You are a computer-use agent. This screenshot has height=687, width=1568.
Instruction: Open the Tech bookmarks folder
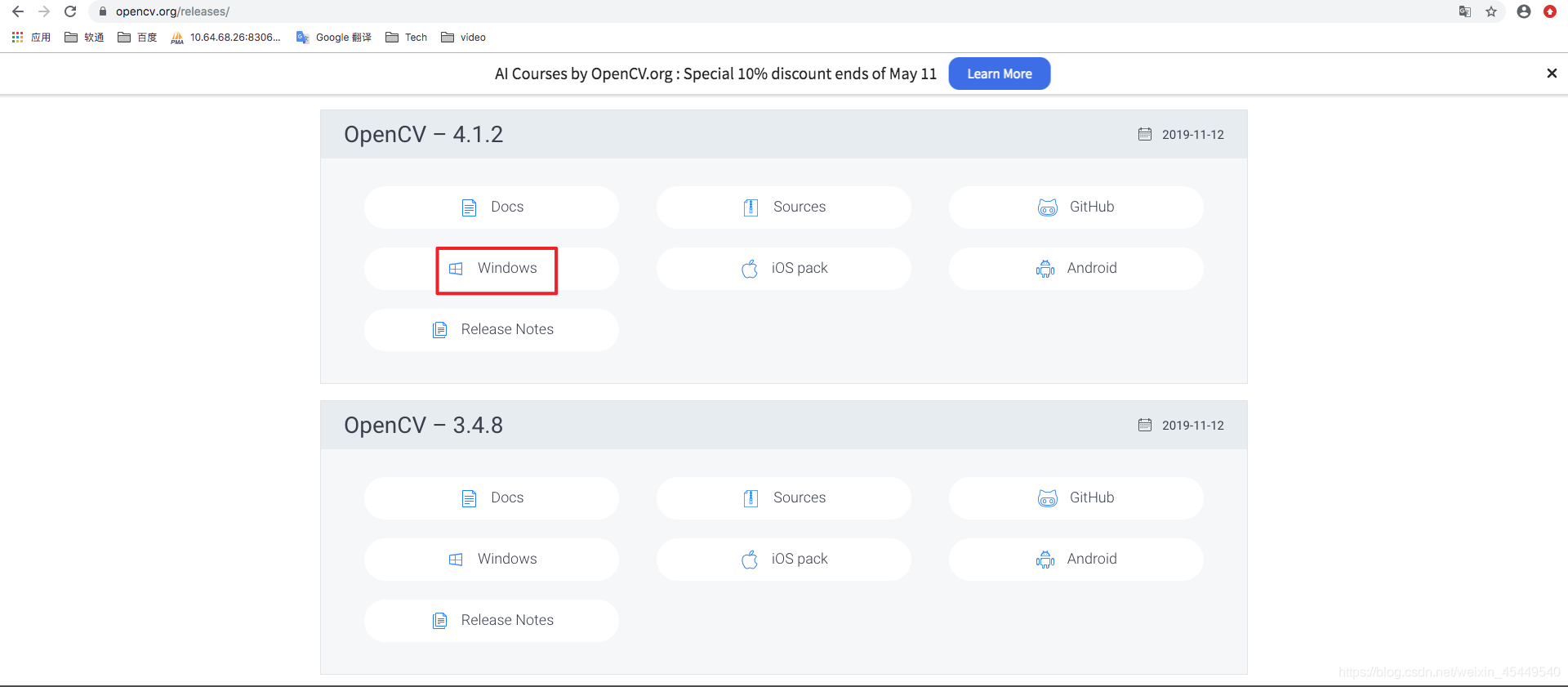[x=407, y=38]
